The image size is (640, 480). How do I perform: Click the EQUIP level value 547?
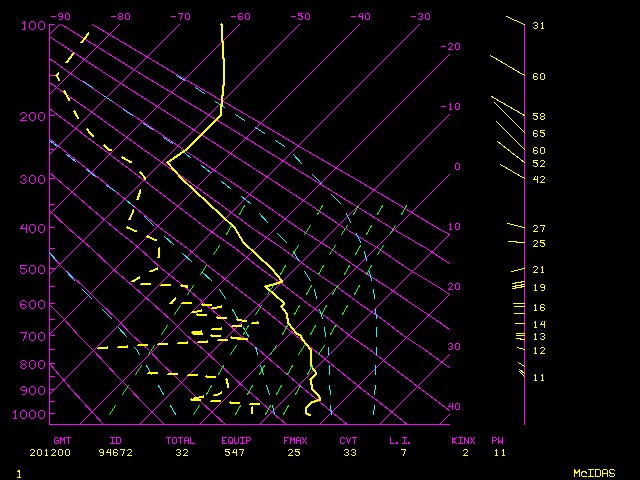tap(236, 452)
